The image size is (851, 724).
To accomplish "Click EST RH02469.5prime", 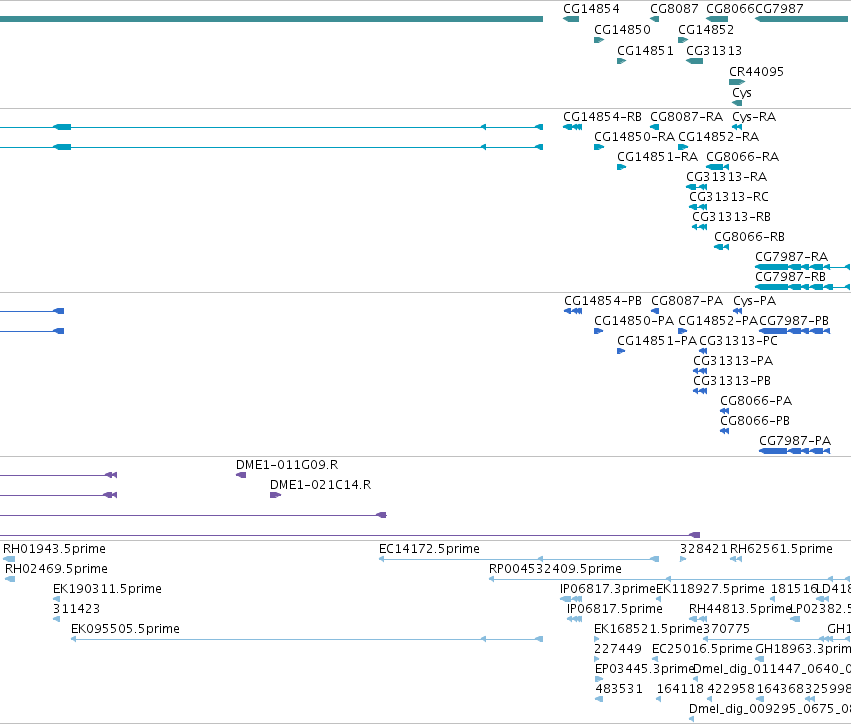I will (56, 569).
